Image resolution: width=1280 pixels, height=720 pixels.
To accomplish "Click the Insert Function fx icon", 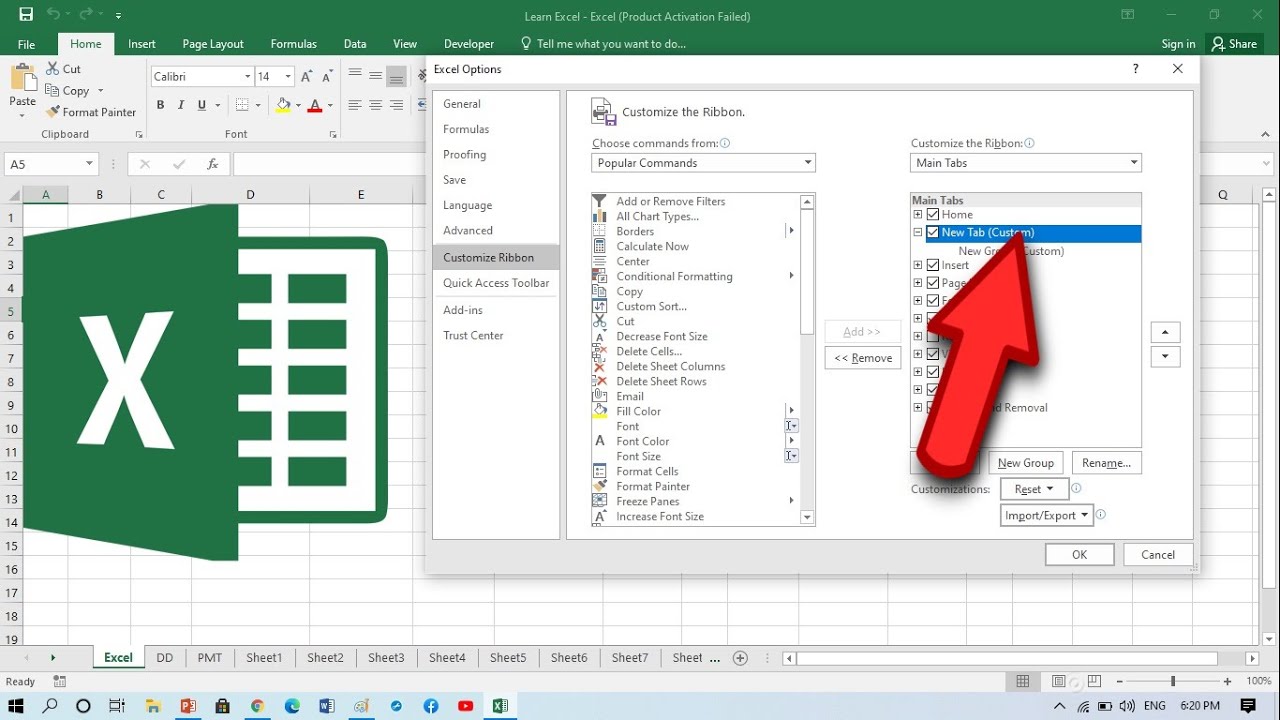I will pos(212,165).
